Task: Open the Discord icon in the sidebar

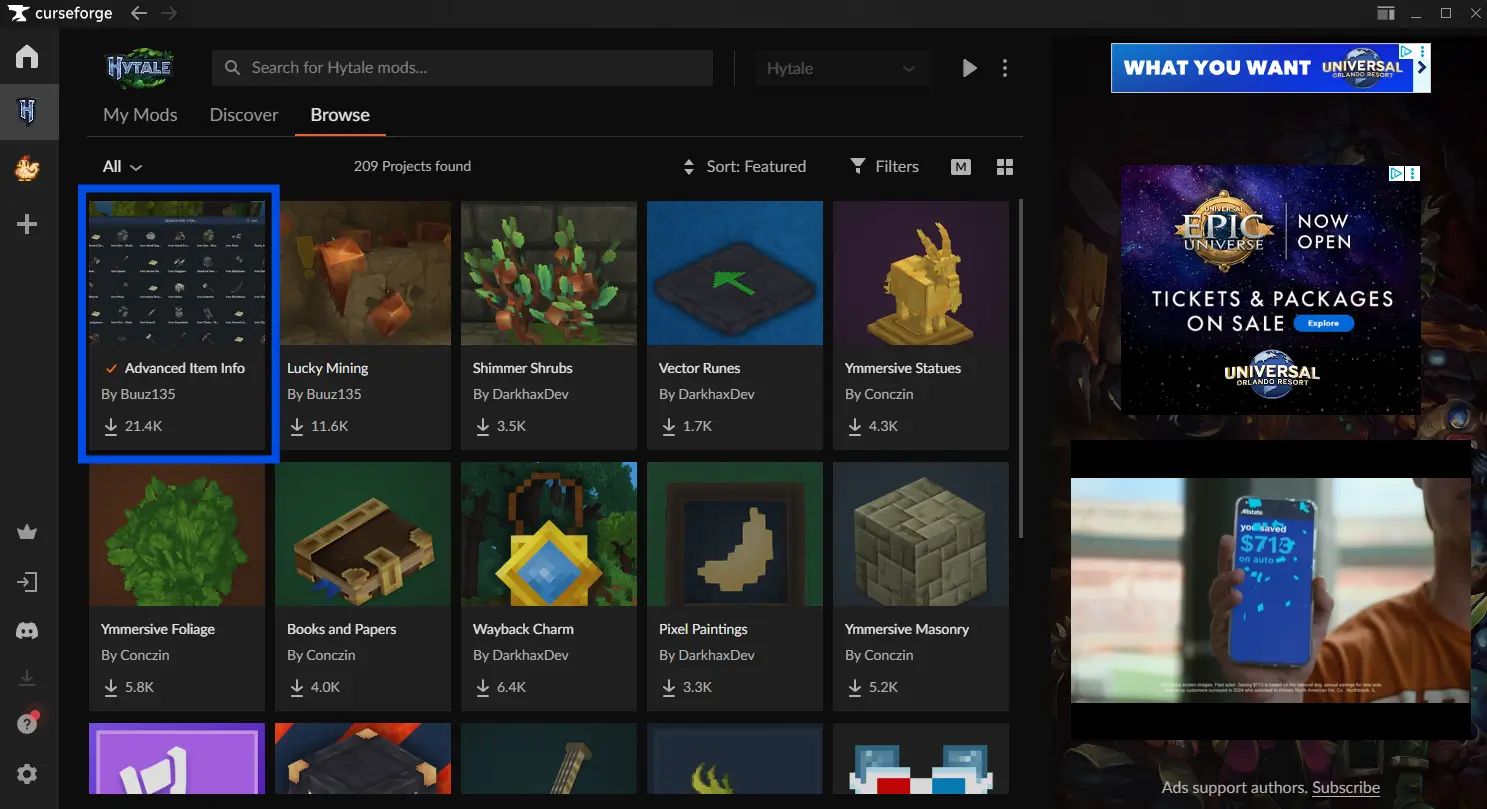Action: (27, 631)
